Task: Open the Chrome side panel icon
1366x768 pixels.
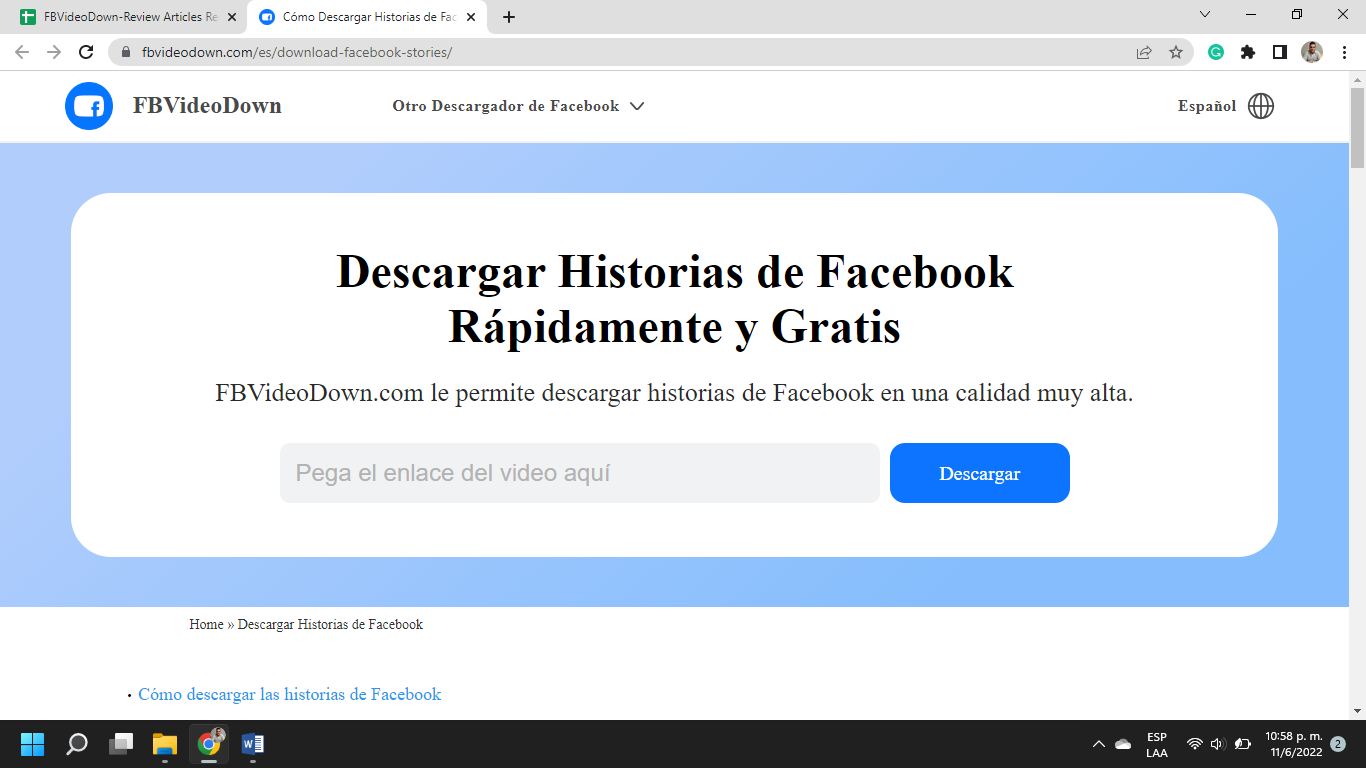Action: click(1279, 52)
